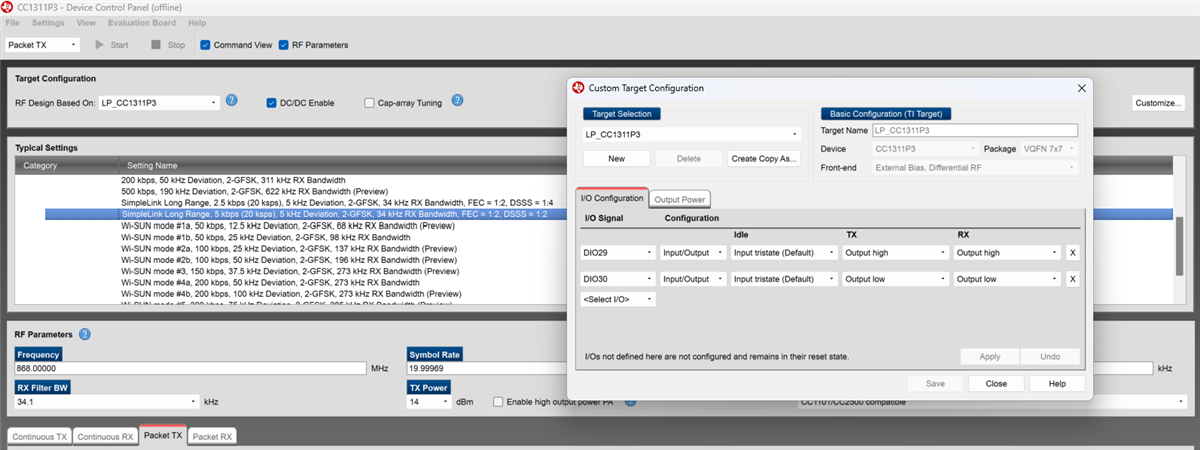Click the Setting Name column header
The image size is (1200, 450).
(152, 165)
